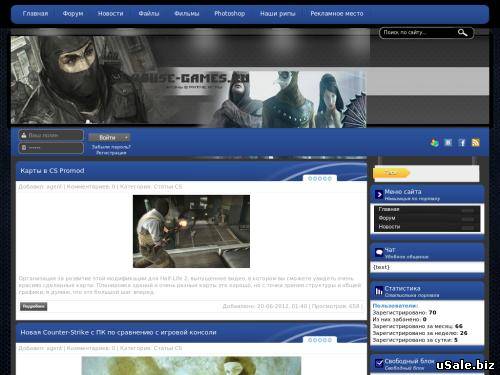Click the arrow icon of Меню сайта
This screenshot has width=500, height=375.
[379, 194]
